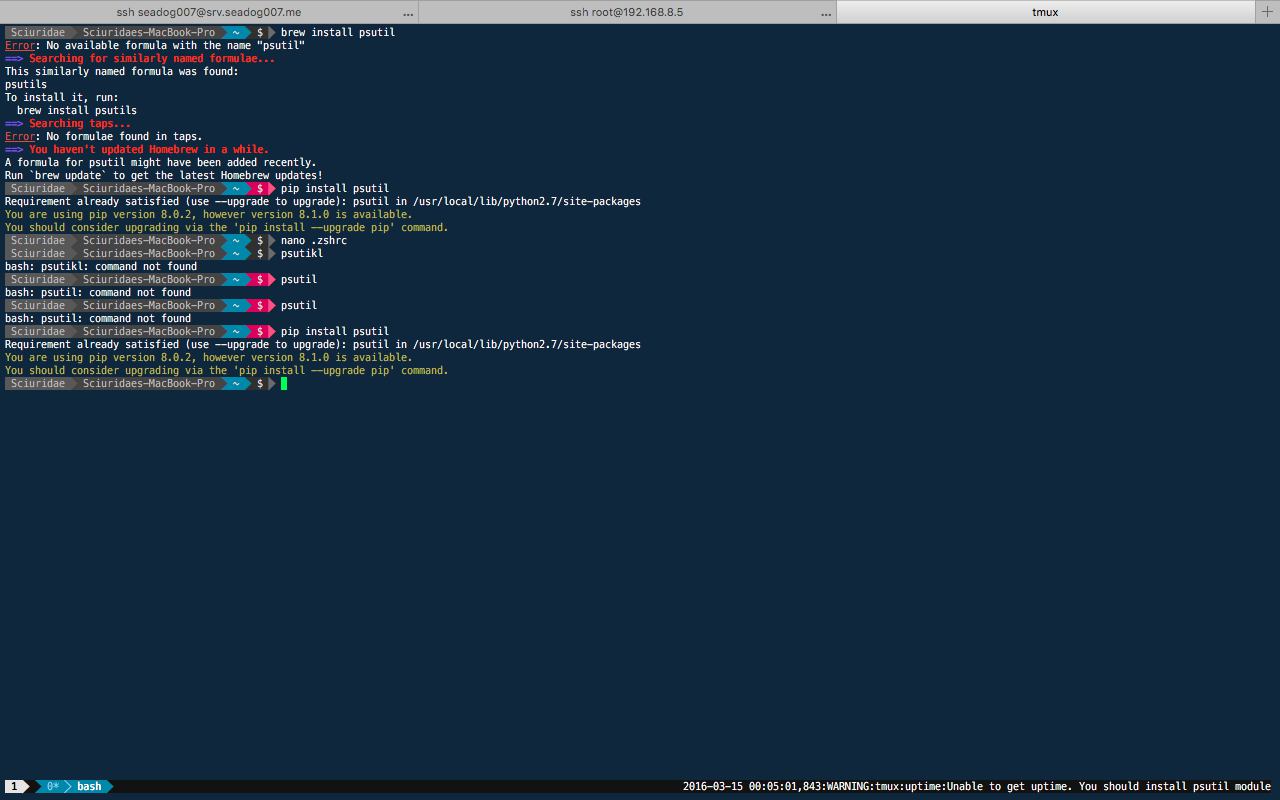Click the ellipsis indicator on the seadog007 tab
1280x800 pixels.
(408, 13)
